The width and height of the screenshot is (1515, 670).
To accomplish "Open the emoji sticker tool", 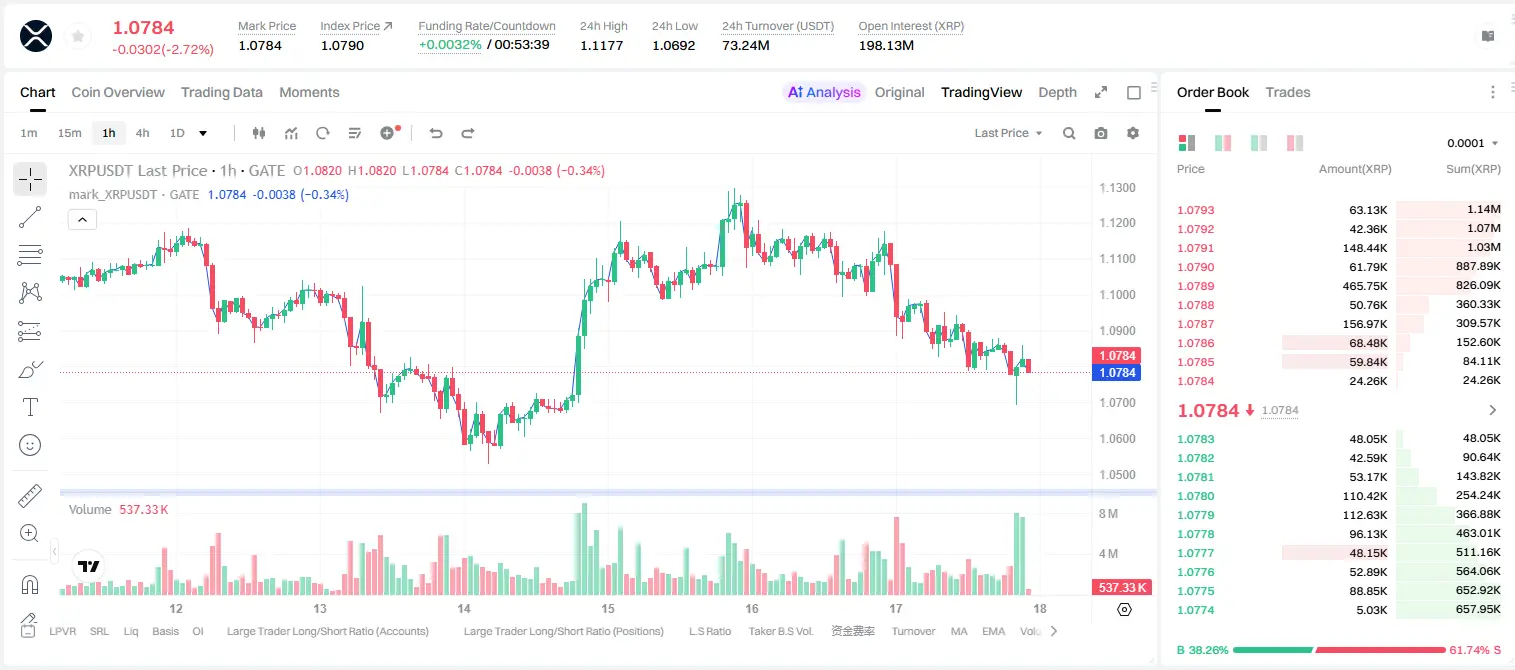I will tap(30, 445).
